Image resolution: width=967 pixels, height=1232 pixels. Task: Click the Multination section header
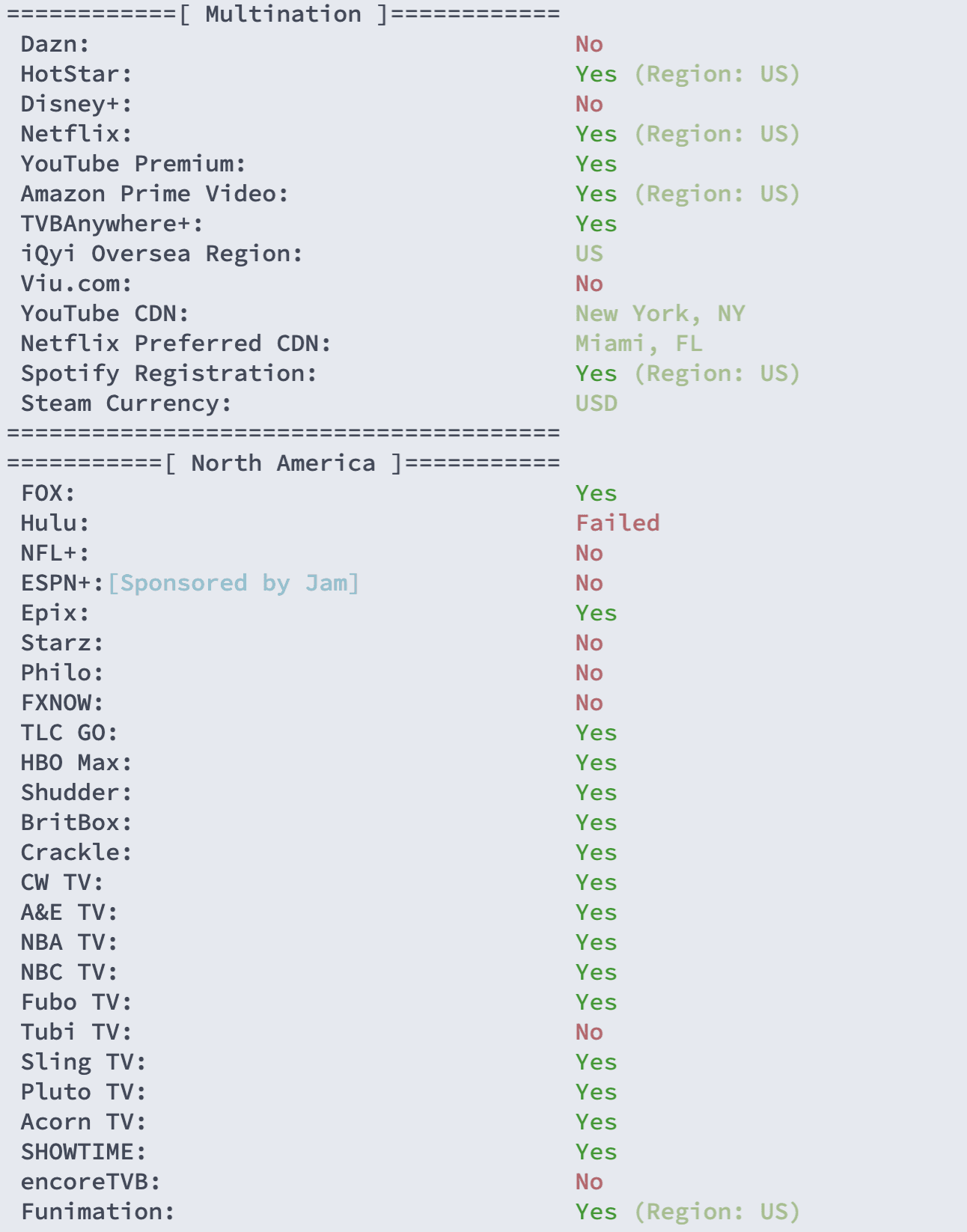tap(283, 14)
